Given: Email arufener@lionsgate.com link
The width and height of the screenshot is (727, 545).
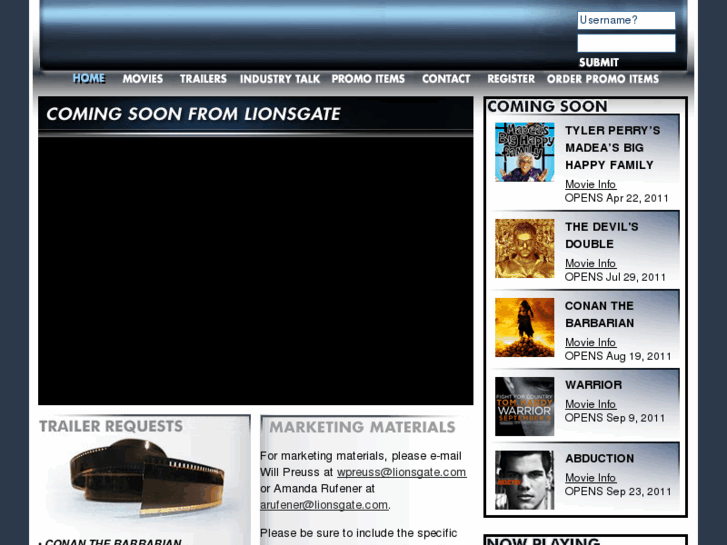Looking at the screenshot, I should pyautogui.click(x=324, y=505).
